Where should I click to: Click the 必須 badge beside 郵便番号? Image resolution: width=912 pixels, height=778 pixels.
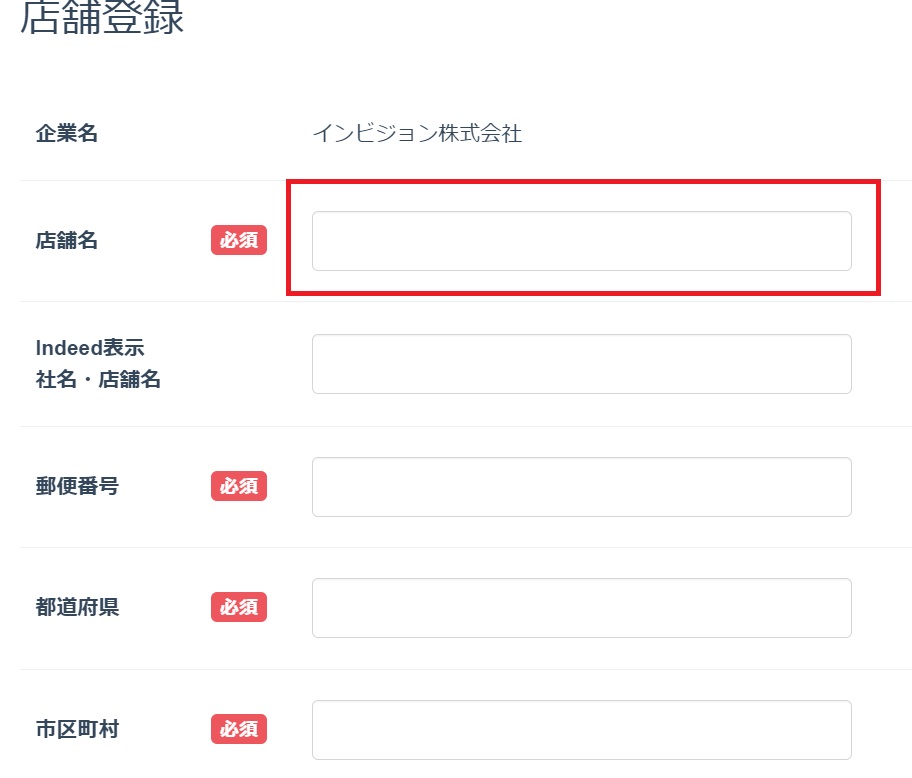239,487
